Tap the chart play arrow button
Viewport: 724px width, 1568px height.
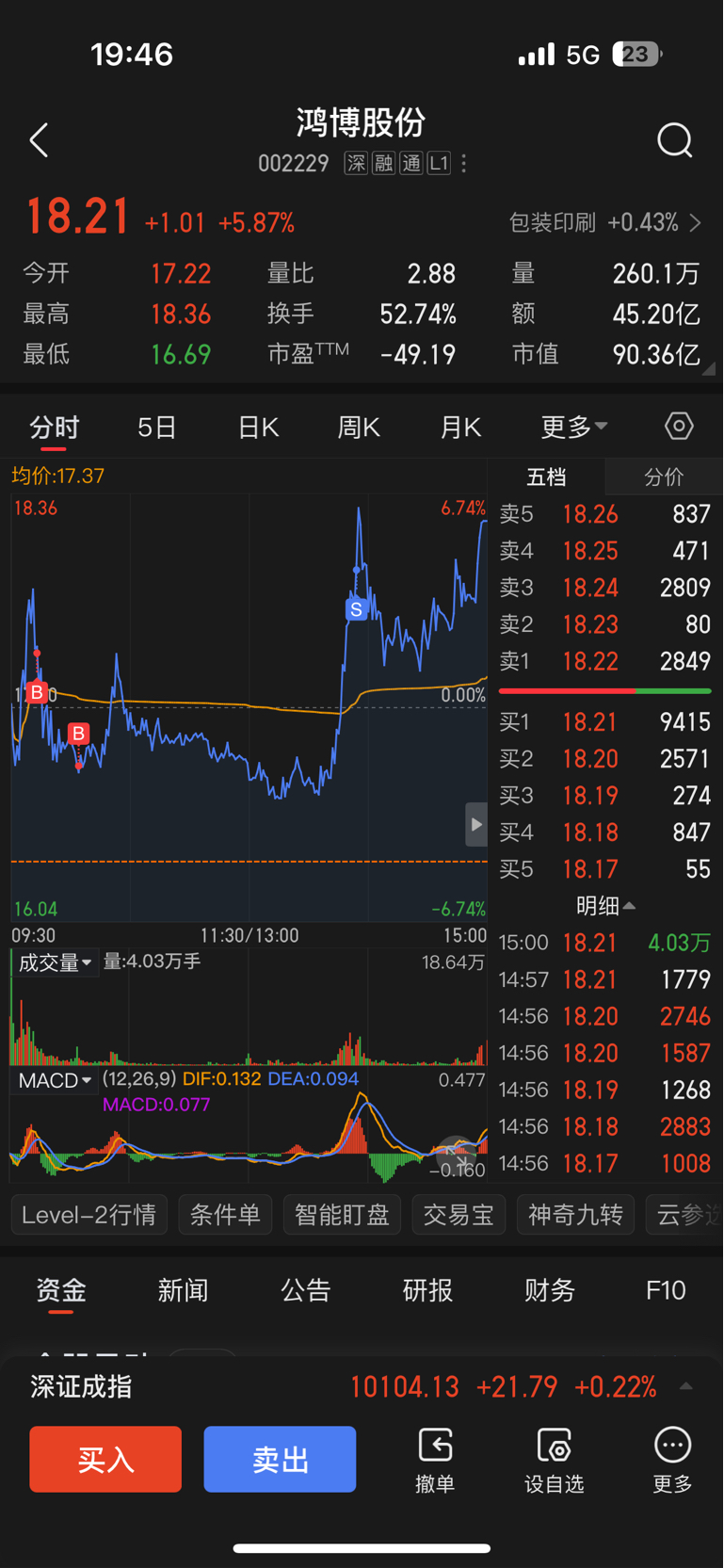pos(476,825)
